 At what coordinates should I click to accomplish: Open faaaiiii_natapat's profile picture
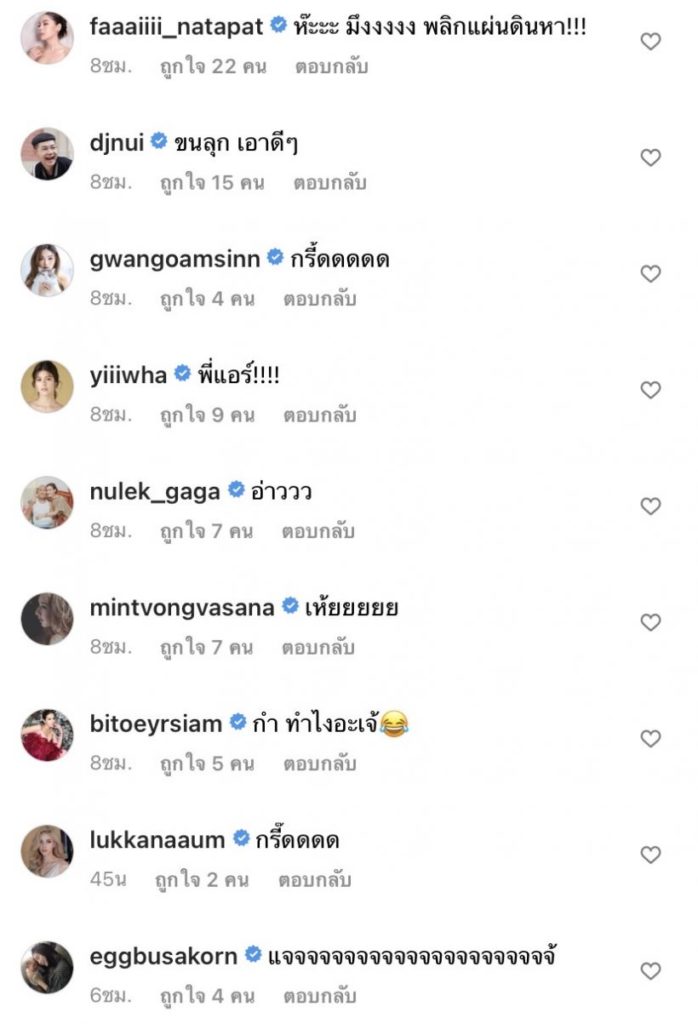pos(47,38)
